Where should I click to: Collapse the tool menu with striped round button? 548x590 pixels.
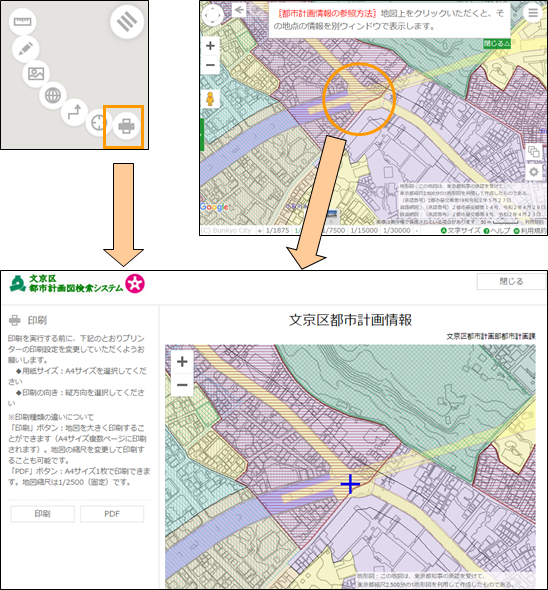point(127,22)
